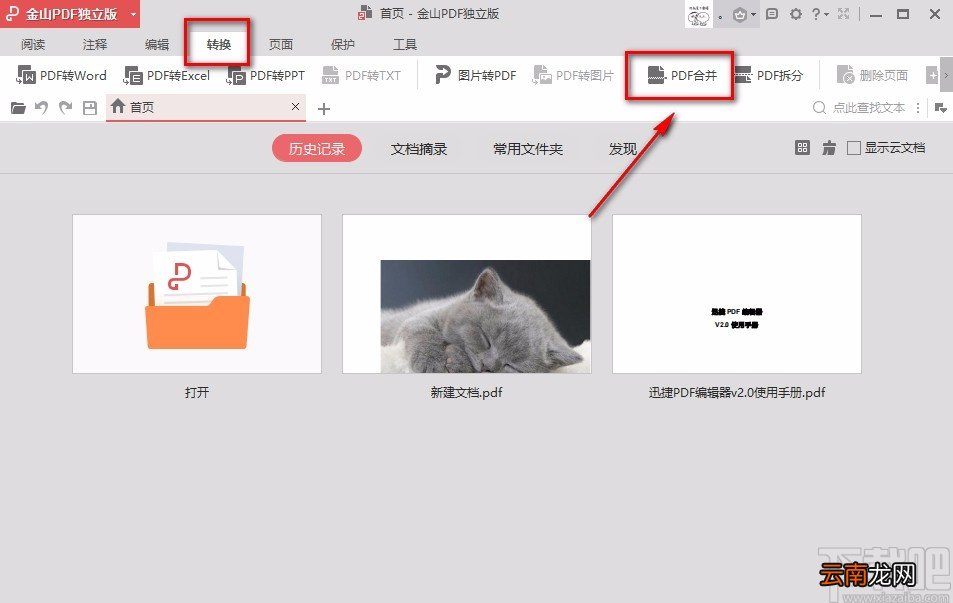This screenshot has height=603, width=953.
Task: Open the 注释 ribbon tab
Action: [95, 44]
